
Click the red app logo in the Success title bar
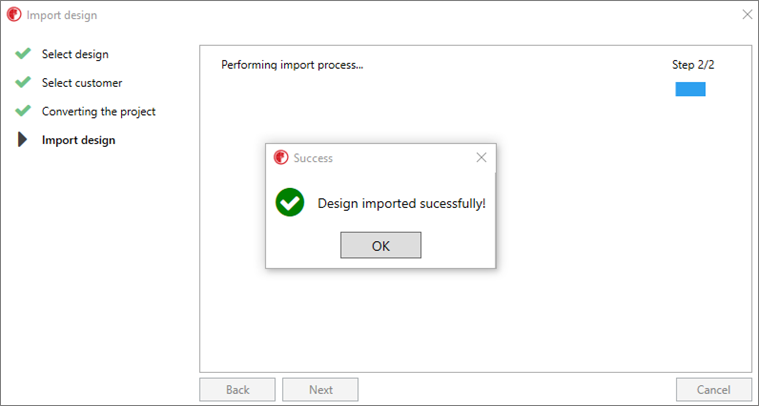coord(281,157)
